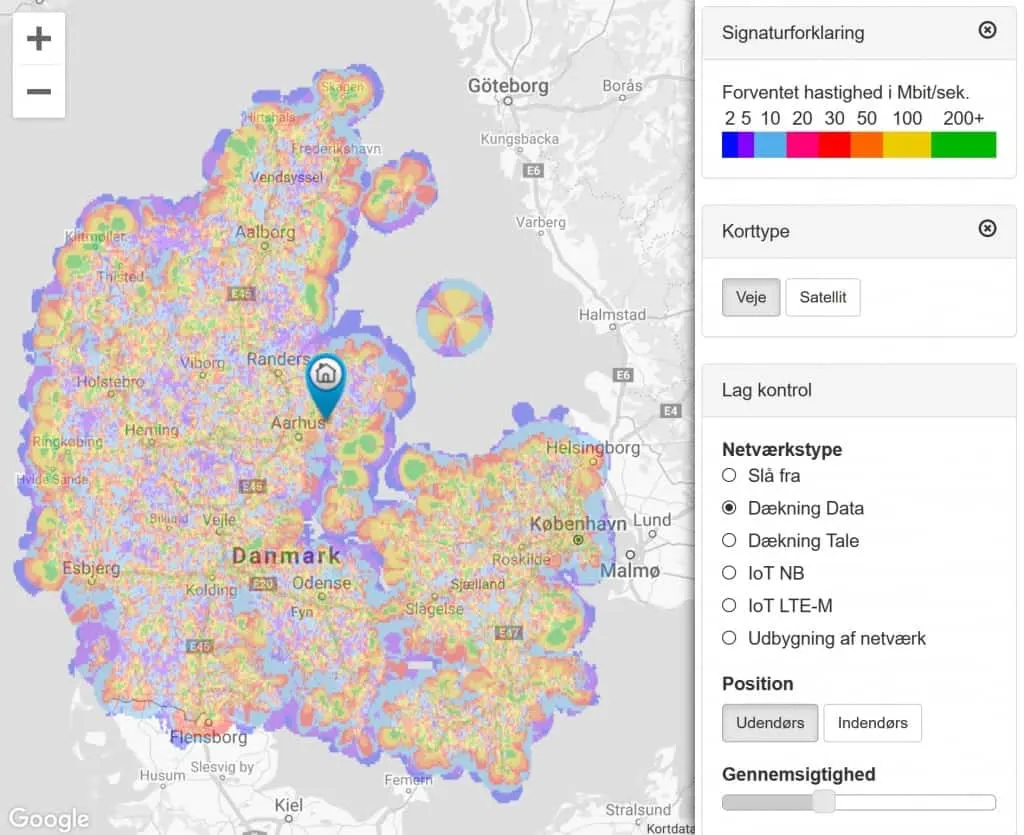Select the Dækning Data radio button
1024x835 pixels.
pos(729,508)
